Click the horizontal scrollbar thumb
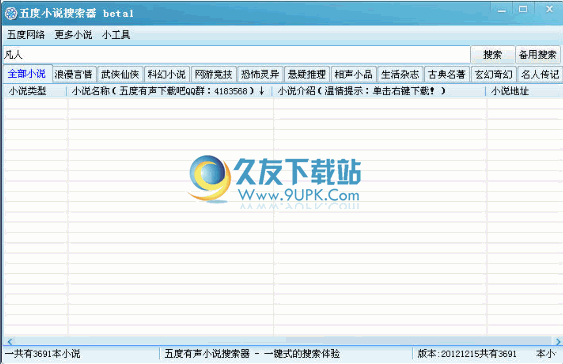 (418, 341)
